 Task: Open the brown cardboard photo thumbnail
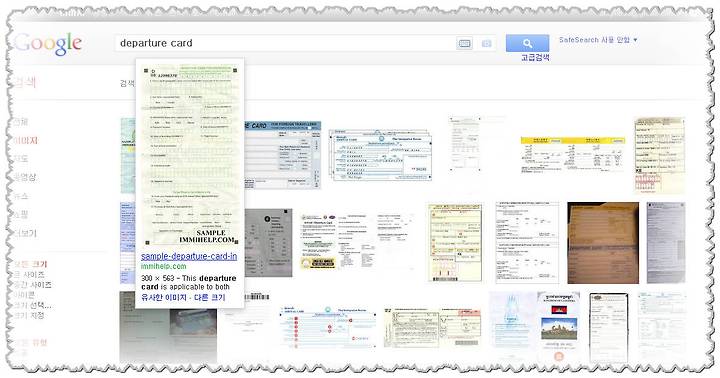point(603,243)
